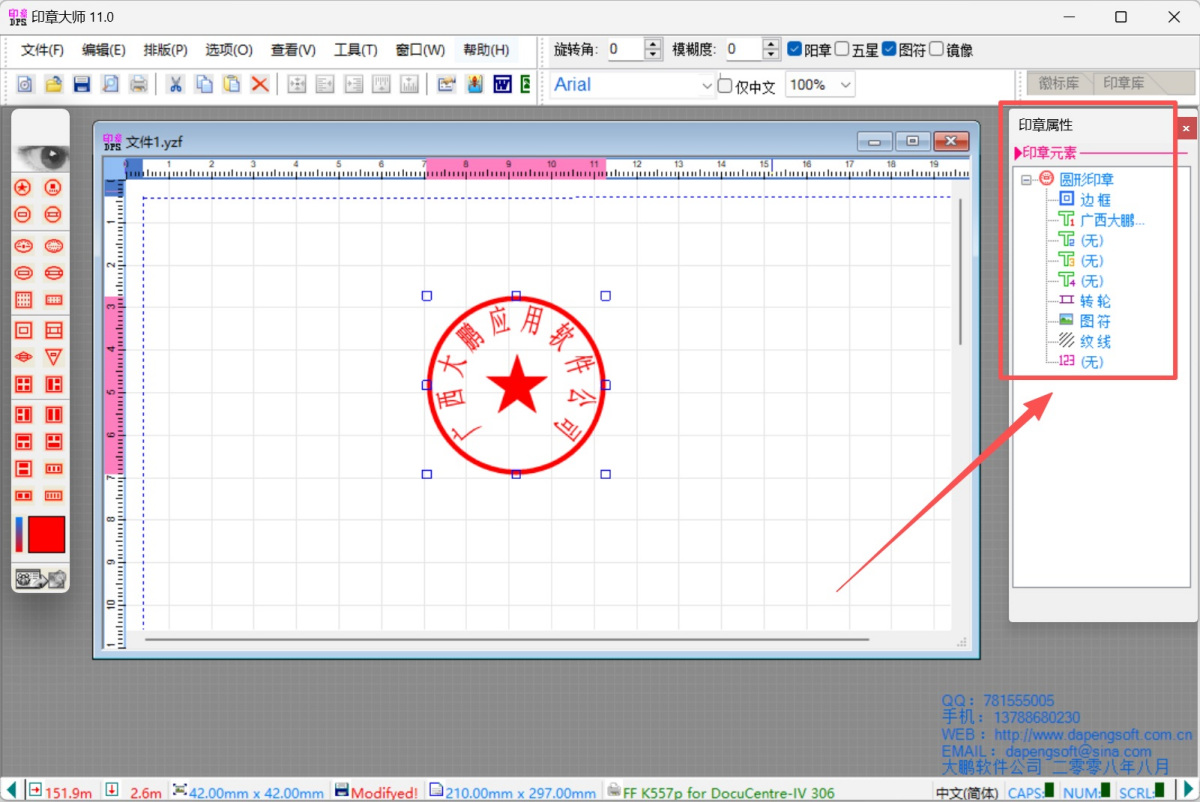The width and height of the screenshot is (1200, 802).
Task: Click the Open folder icon
Action: (x=54, y=84)
